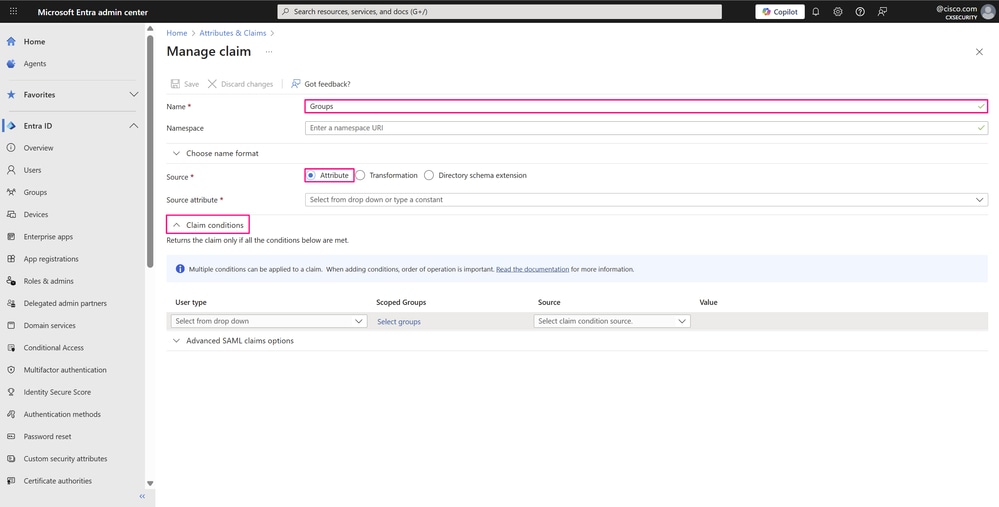999x507 pixels.
Task: Click the Save button
Action: pyautogui.click(x=185, y=84)
